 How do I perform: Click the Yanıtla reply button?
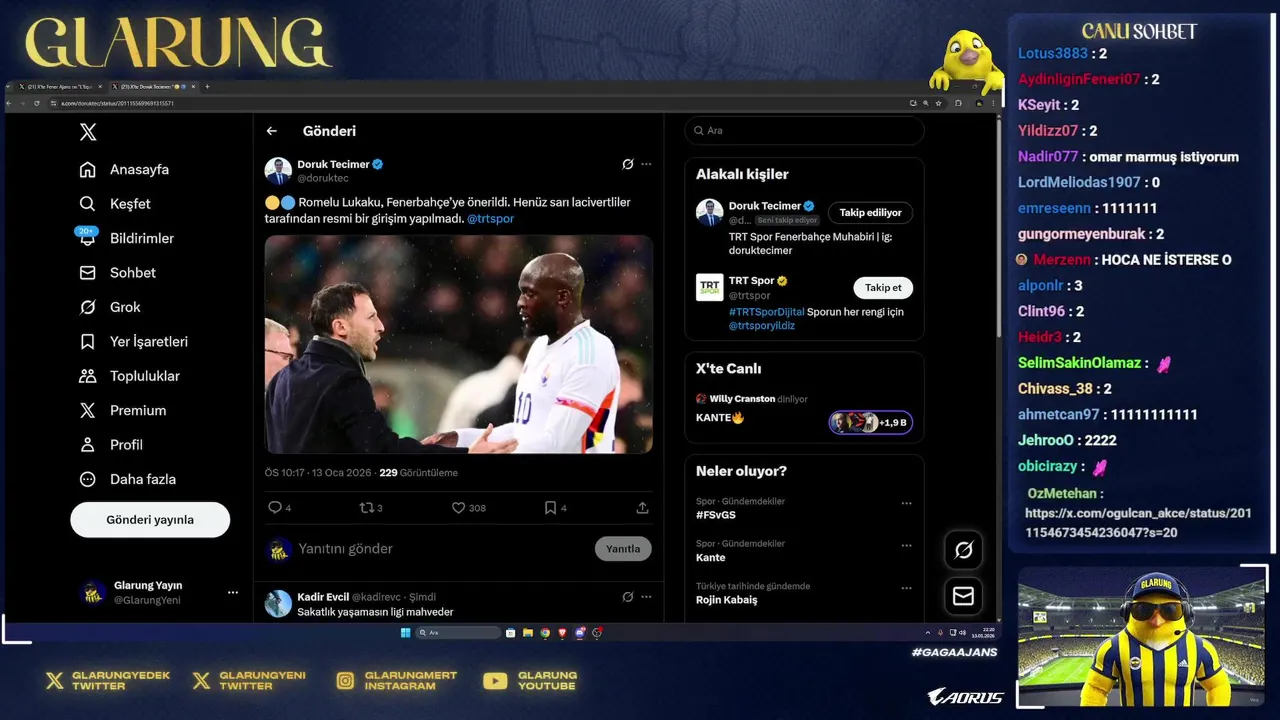point(623,549)
